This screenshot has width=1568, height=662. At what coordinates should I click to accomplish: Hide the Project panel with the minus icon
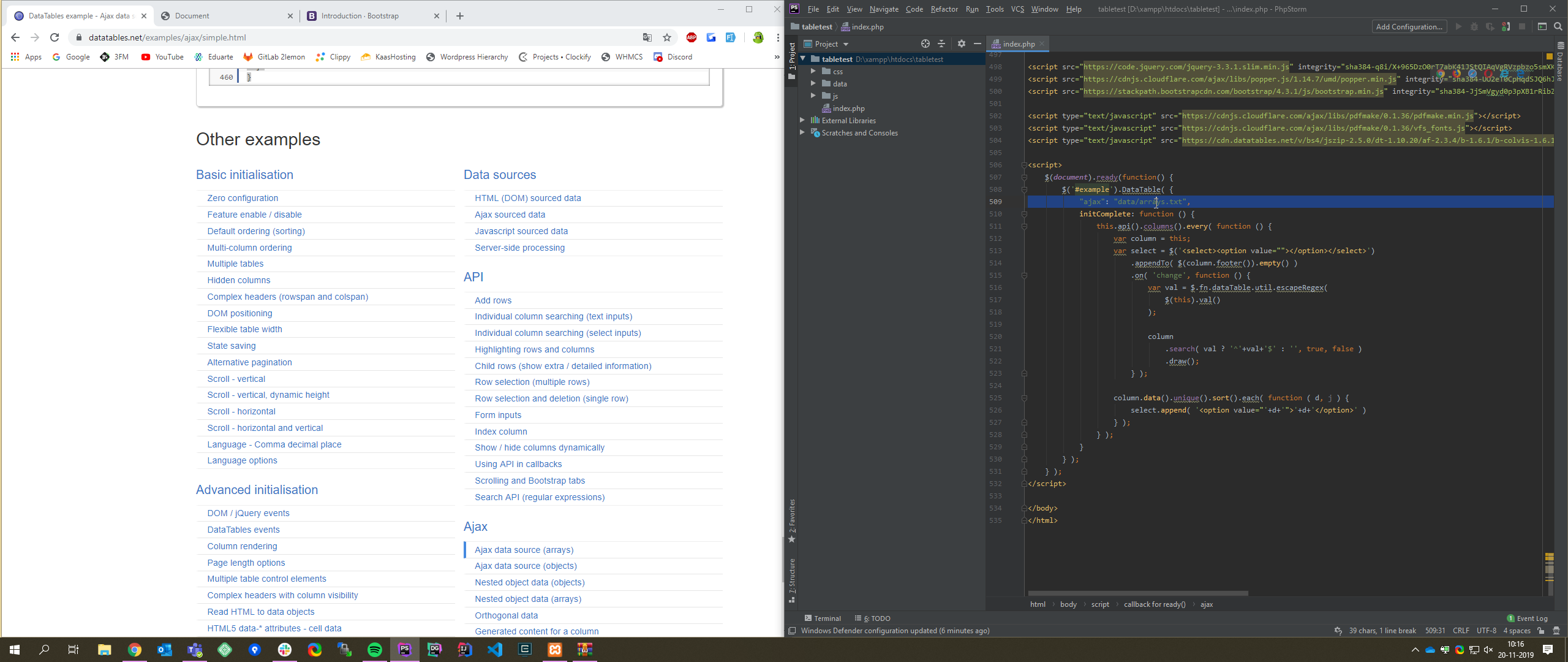pyautogui.click(x=978, y=44)
